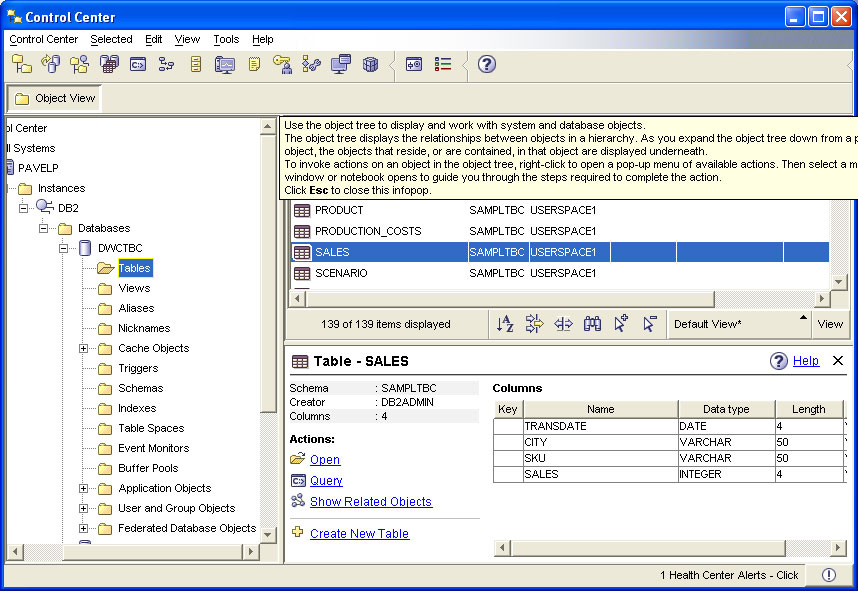Open the Tools menu

(226, 39)
